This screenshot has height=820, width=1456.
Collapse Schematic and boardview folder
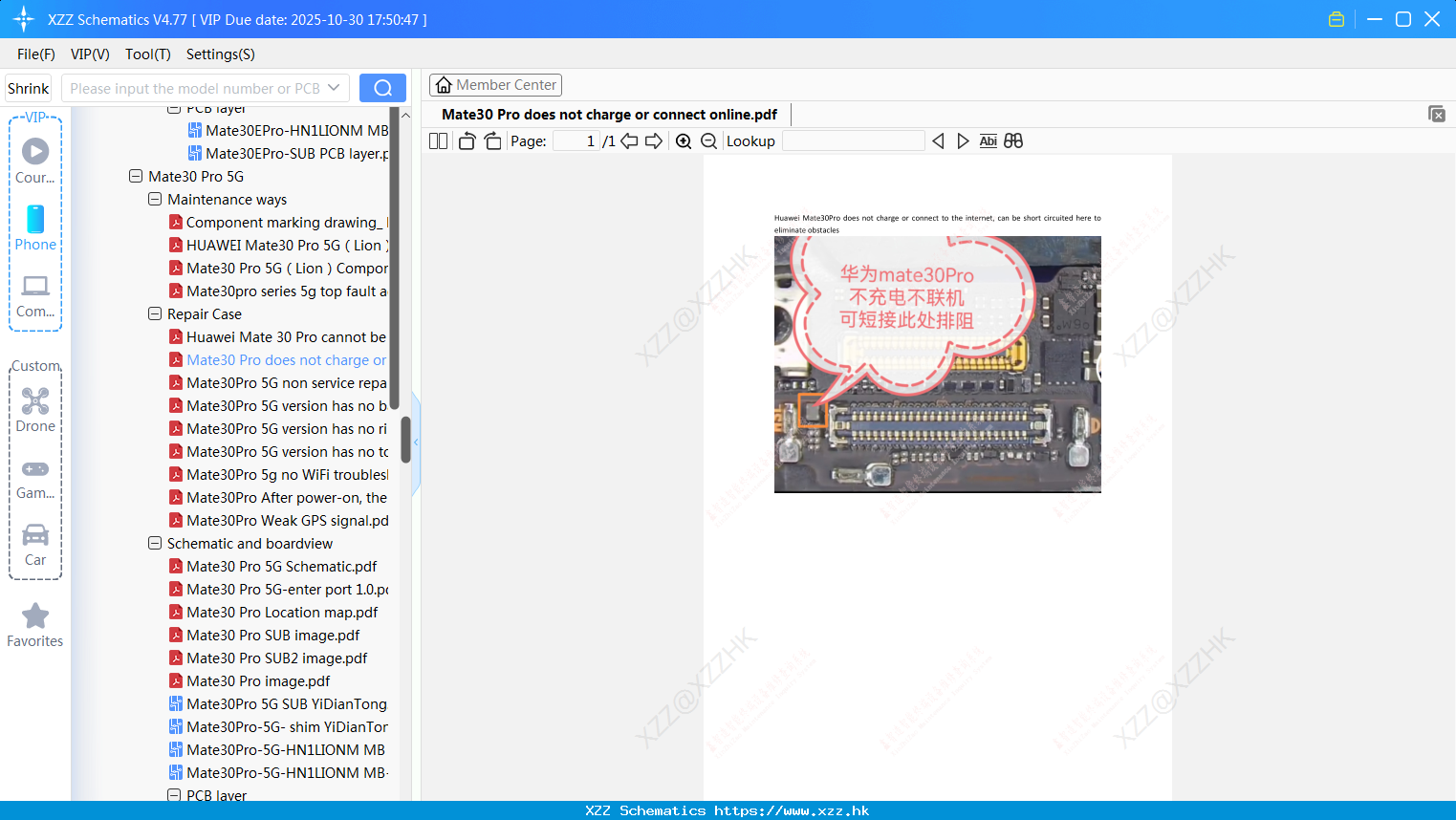155,543
